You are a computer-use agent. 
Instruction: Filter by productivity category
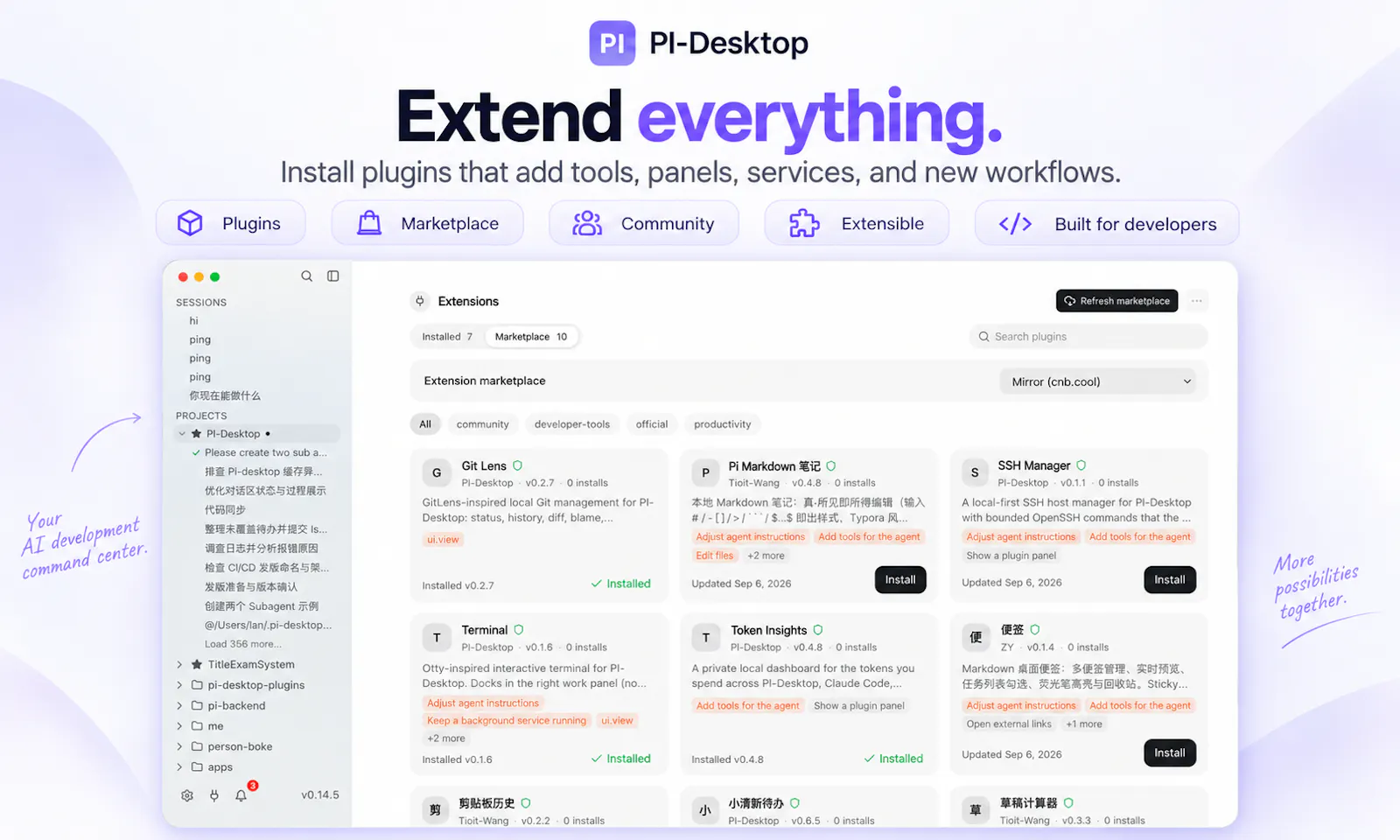[723, 424]
